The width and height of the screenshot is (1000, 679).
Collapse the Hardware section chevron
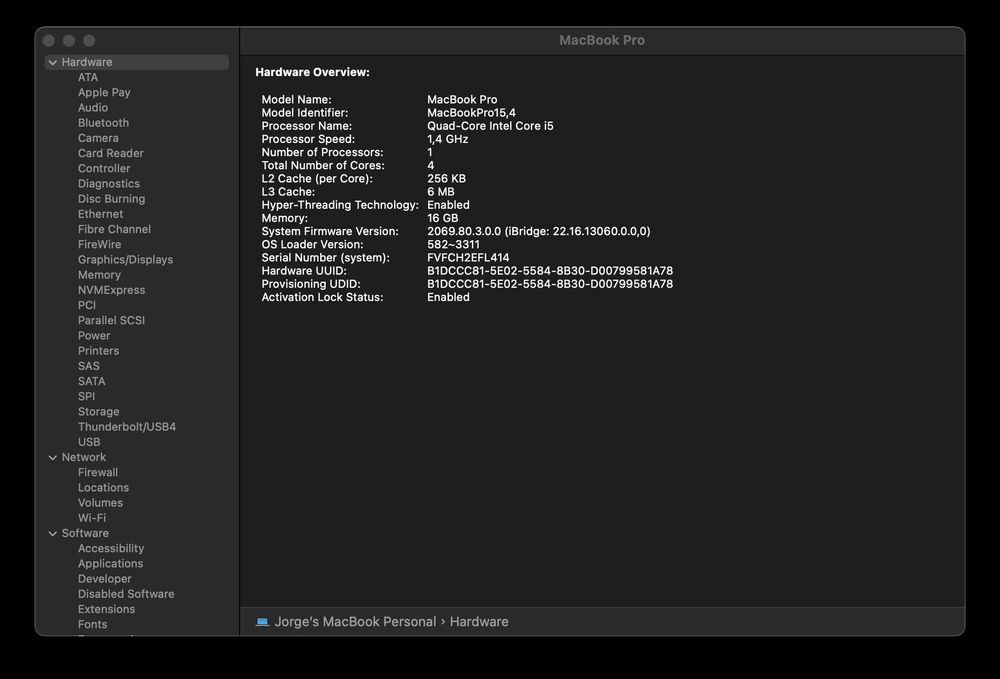point(53,62)
